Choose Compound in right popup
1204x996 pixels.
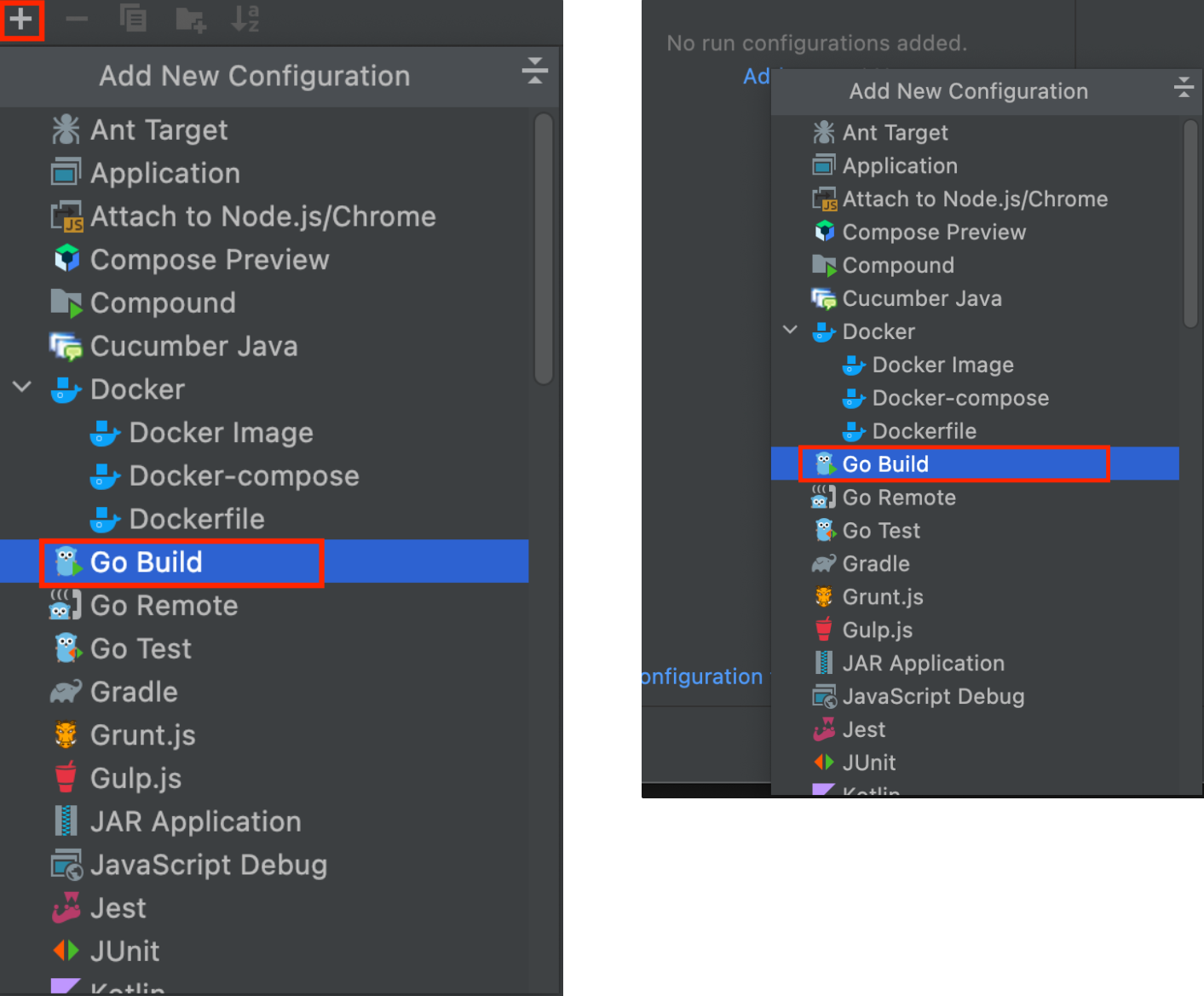point(975,266)
